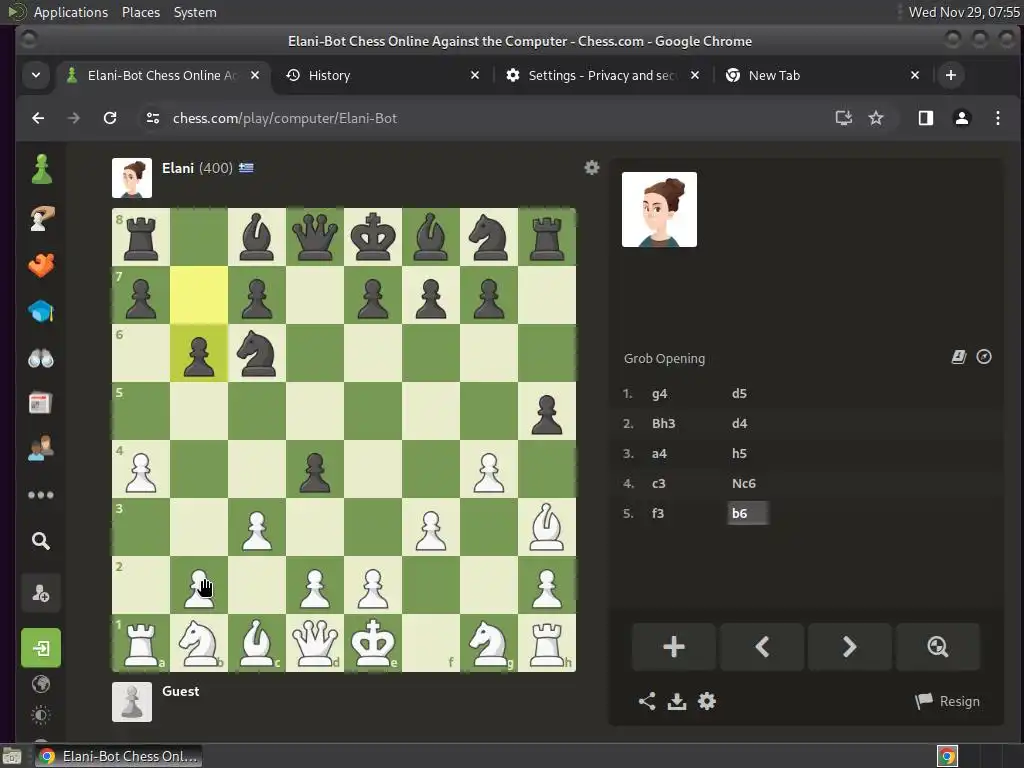The height and width of the screenshot is (768, 1024).
Task: Switch to the New Tab tab
Action: point(823,75)
